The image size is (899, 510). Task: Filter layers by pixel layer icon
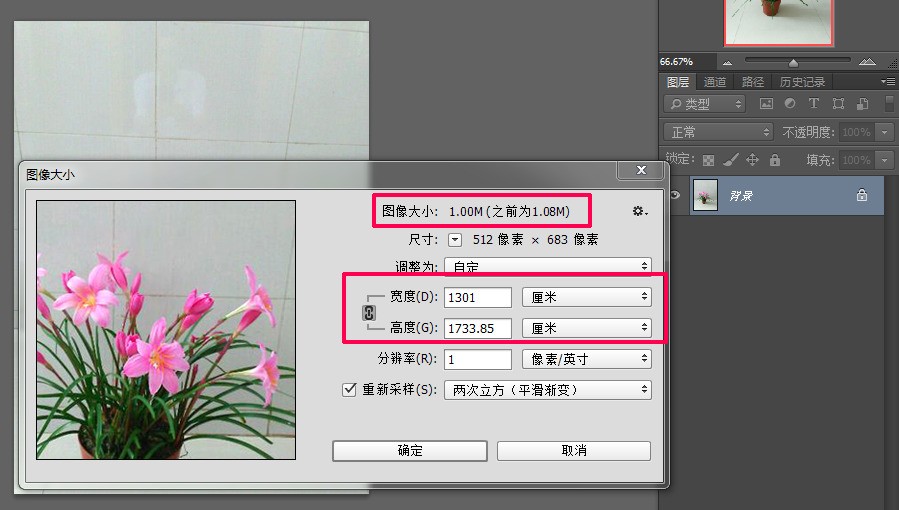click(x=766, y=104)
